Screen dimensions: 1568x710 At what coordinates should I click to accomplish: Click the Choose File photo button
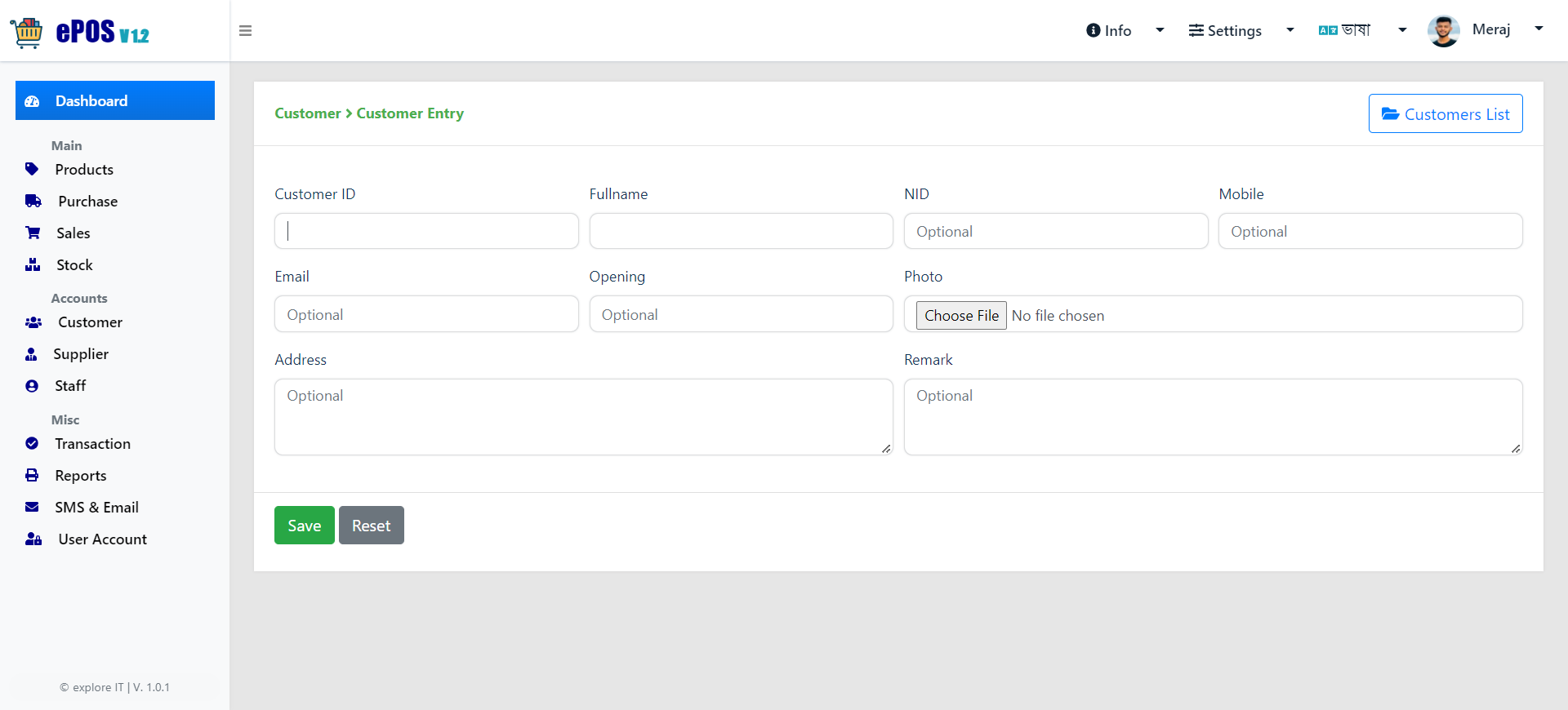[x=961, y=316]
